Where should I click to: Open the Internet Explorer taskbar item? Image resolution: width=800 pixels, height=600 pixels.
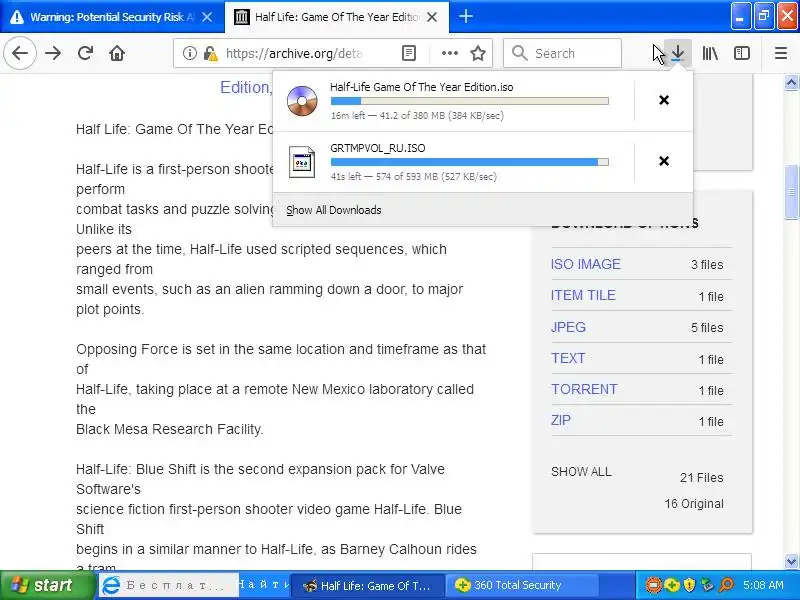(168, 585)
